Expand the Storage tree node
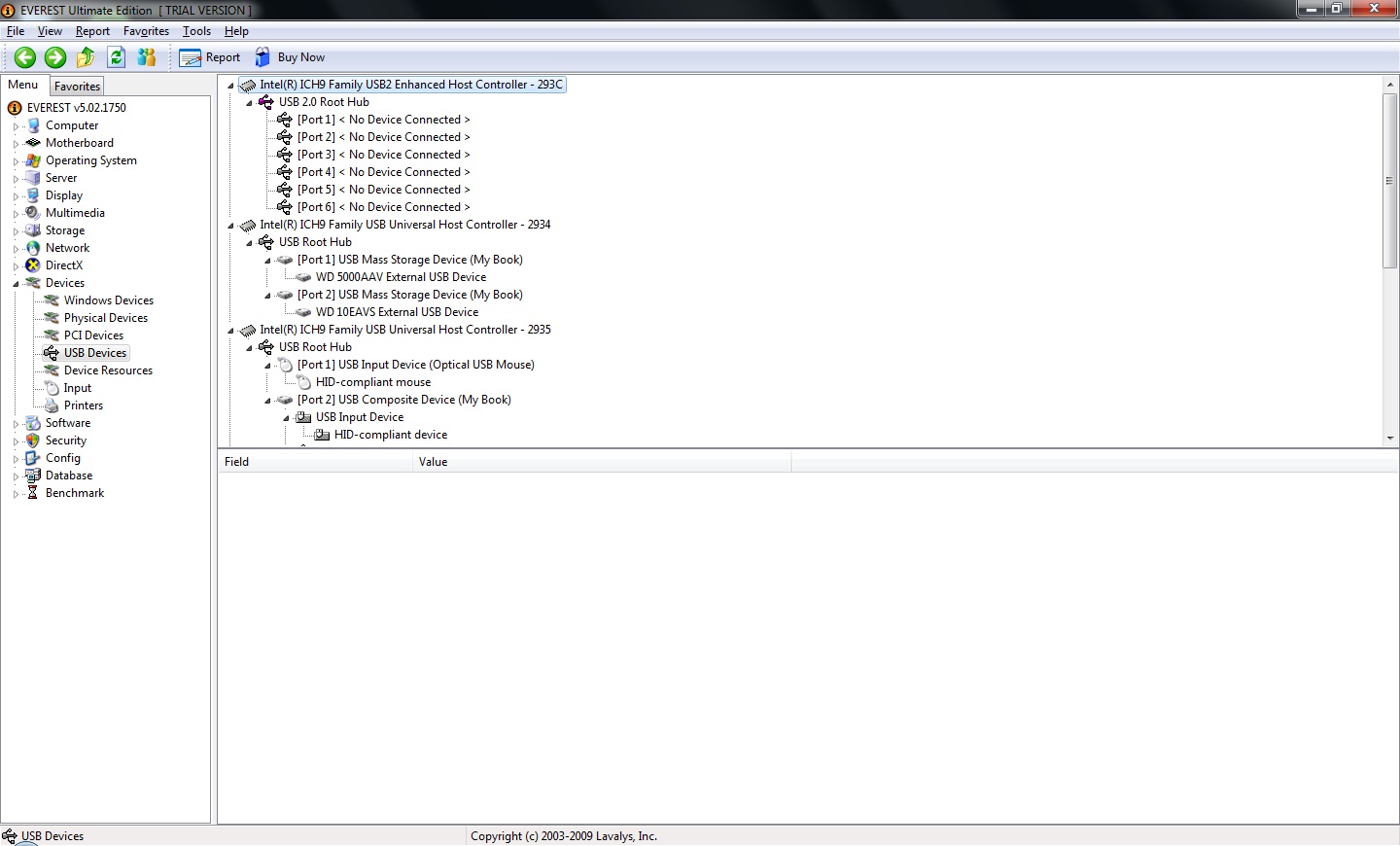 [x=16, y=231]
